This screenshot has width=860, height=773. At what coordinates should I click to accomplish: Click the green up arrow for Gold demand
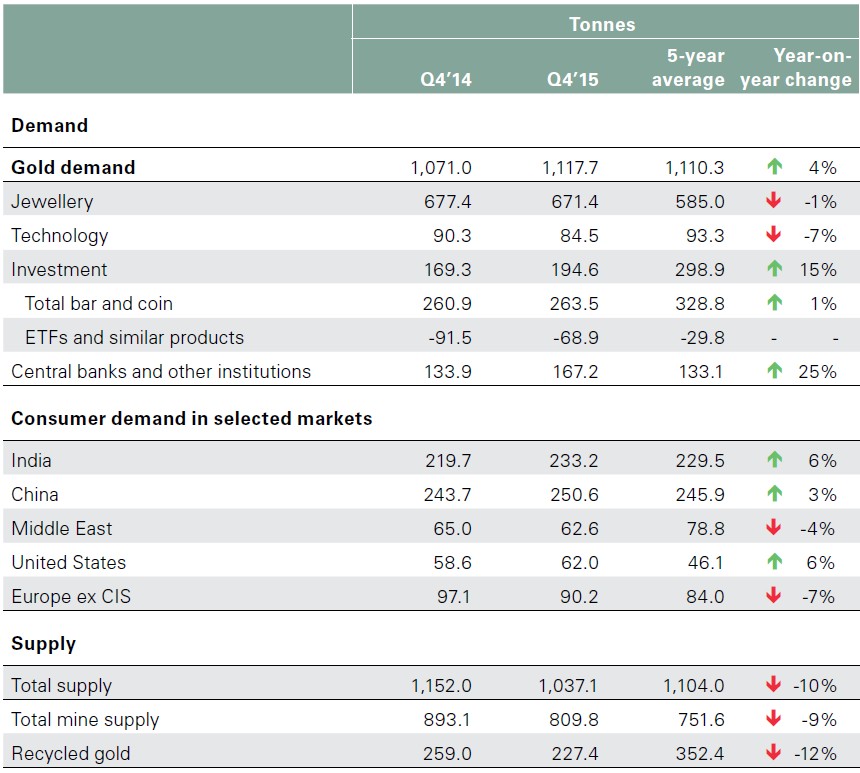coord(774,167)
